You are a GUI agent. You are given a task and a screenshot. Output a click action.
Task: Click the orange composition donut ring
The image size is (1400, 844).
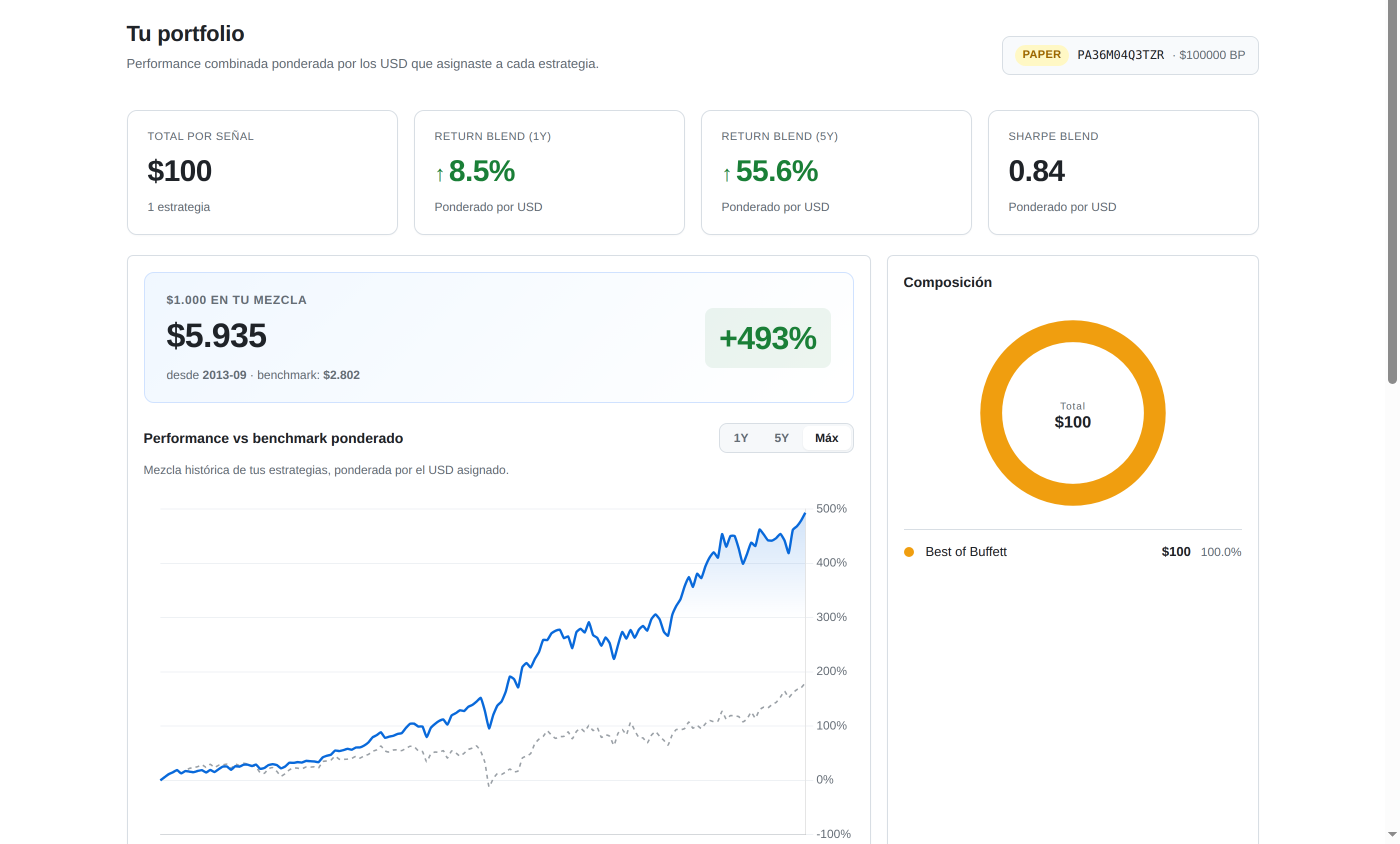[1072, 331]
